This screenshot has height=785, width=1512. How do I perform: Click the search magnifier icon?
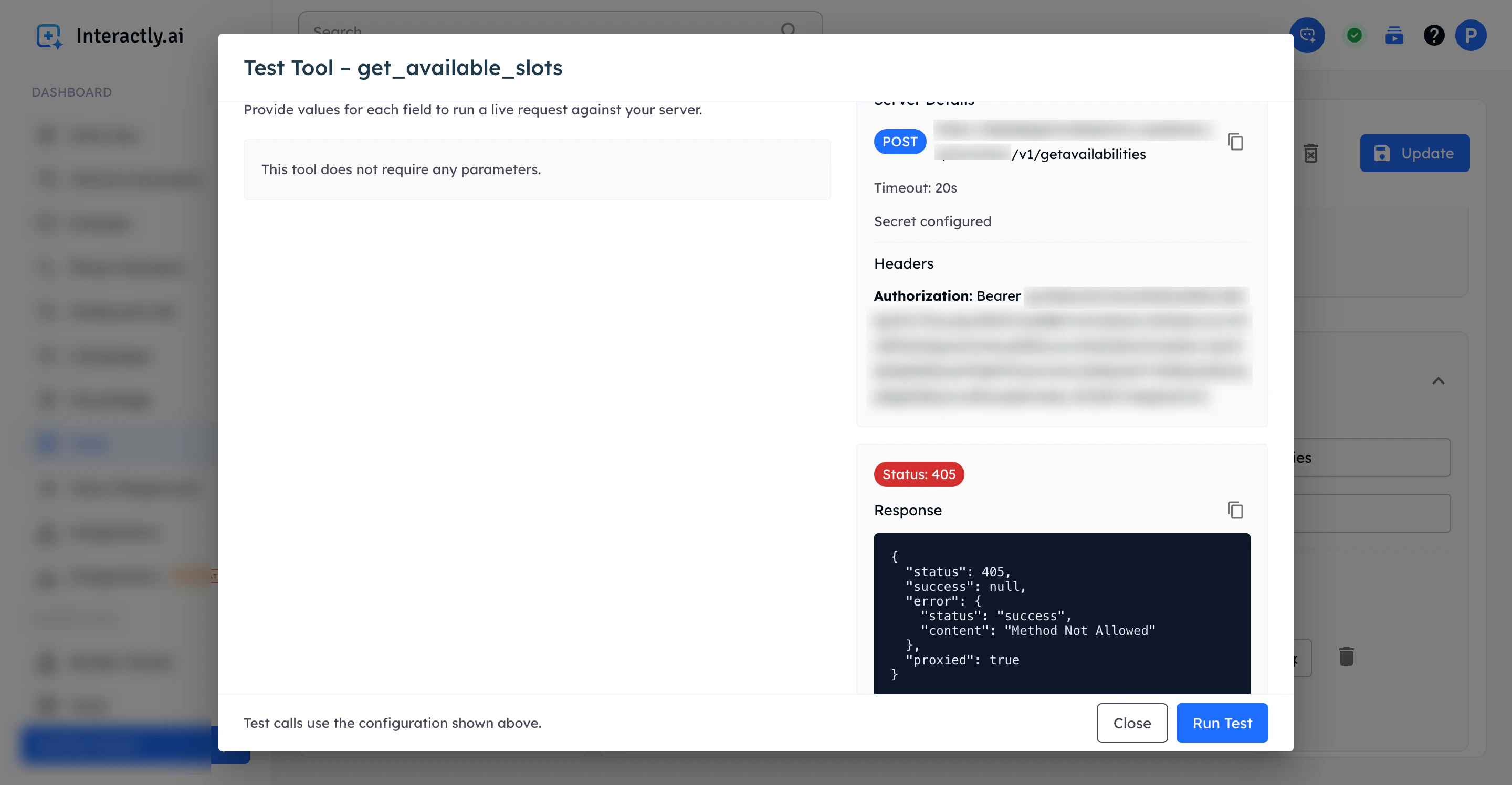(x=788, y=29)
